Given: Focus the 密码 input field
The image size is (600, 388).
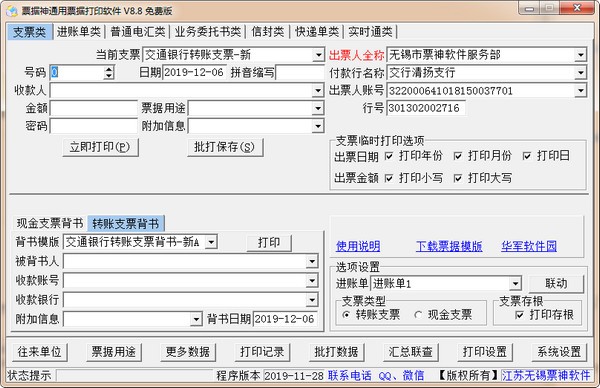Looking at the screenshot, I should [94, 126].
